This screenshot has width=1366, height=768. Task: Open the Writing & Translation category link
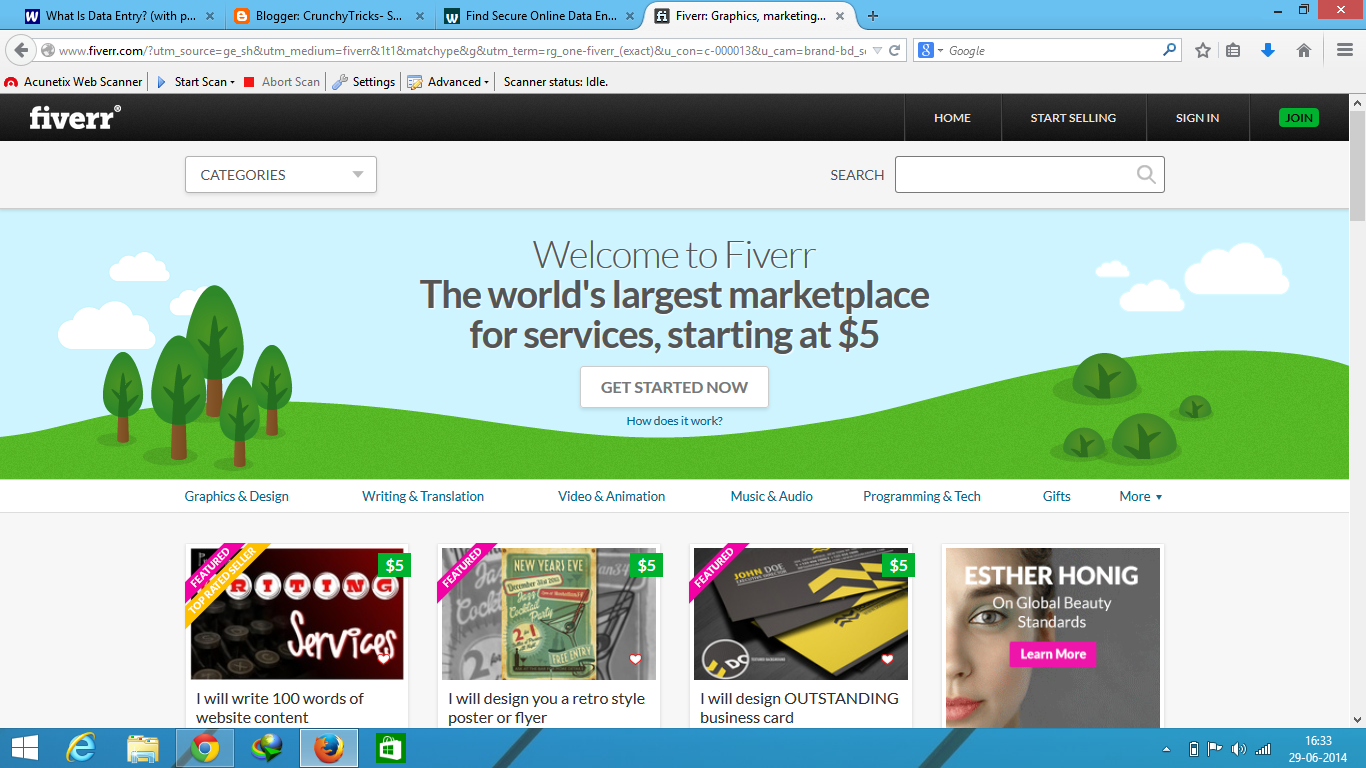click(x=423, y=496)
